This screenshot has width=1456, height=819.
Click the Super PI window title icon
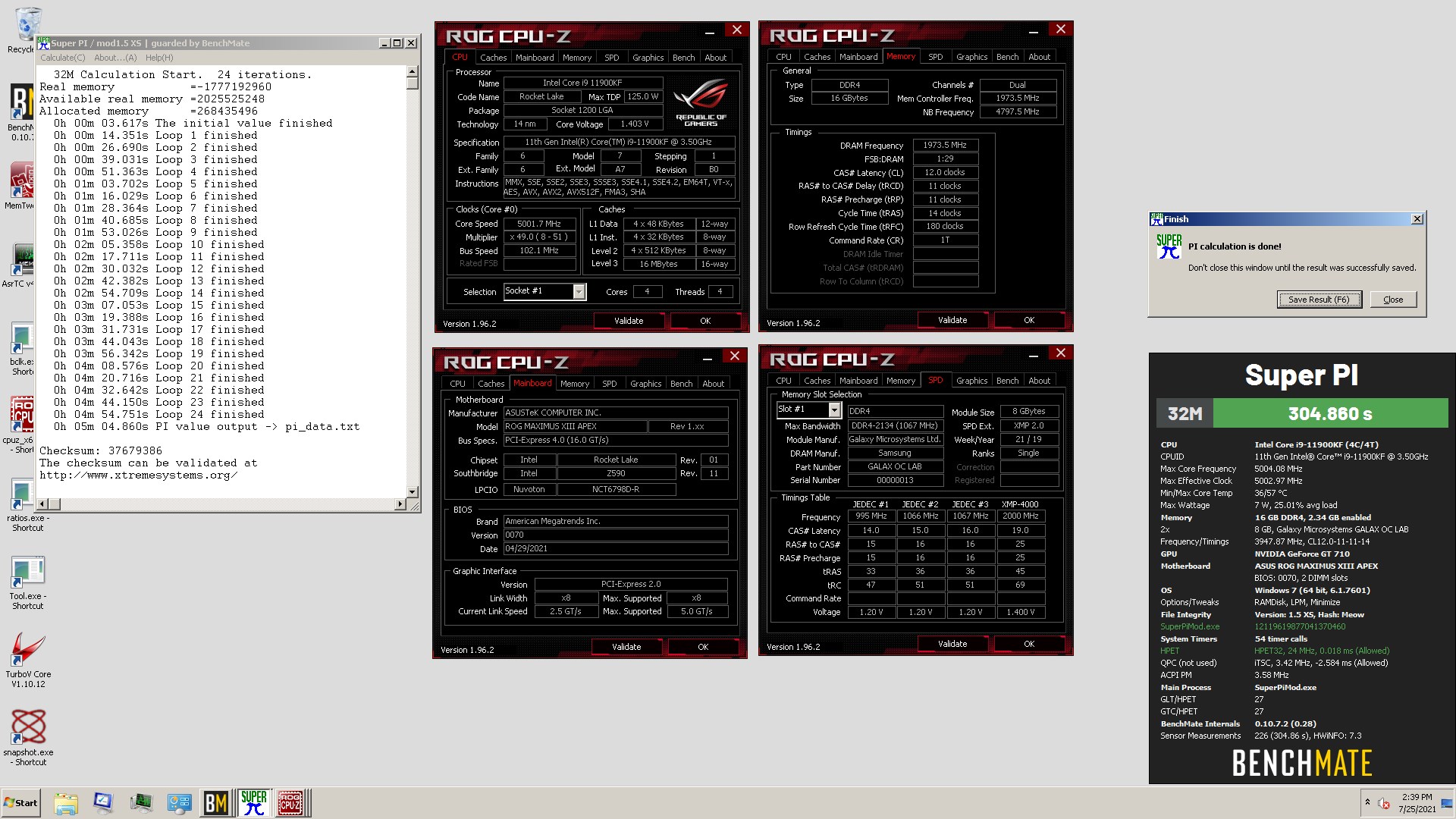pos(44,42)
